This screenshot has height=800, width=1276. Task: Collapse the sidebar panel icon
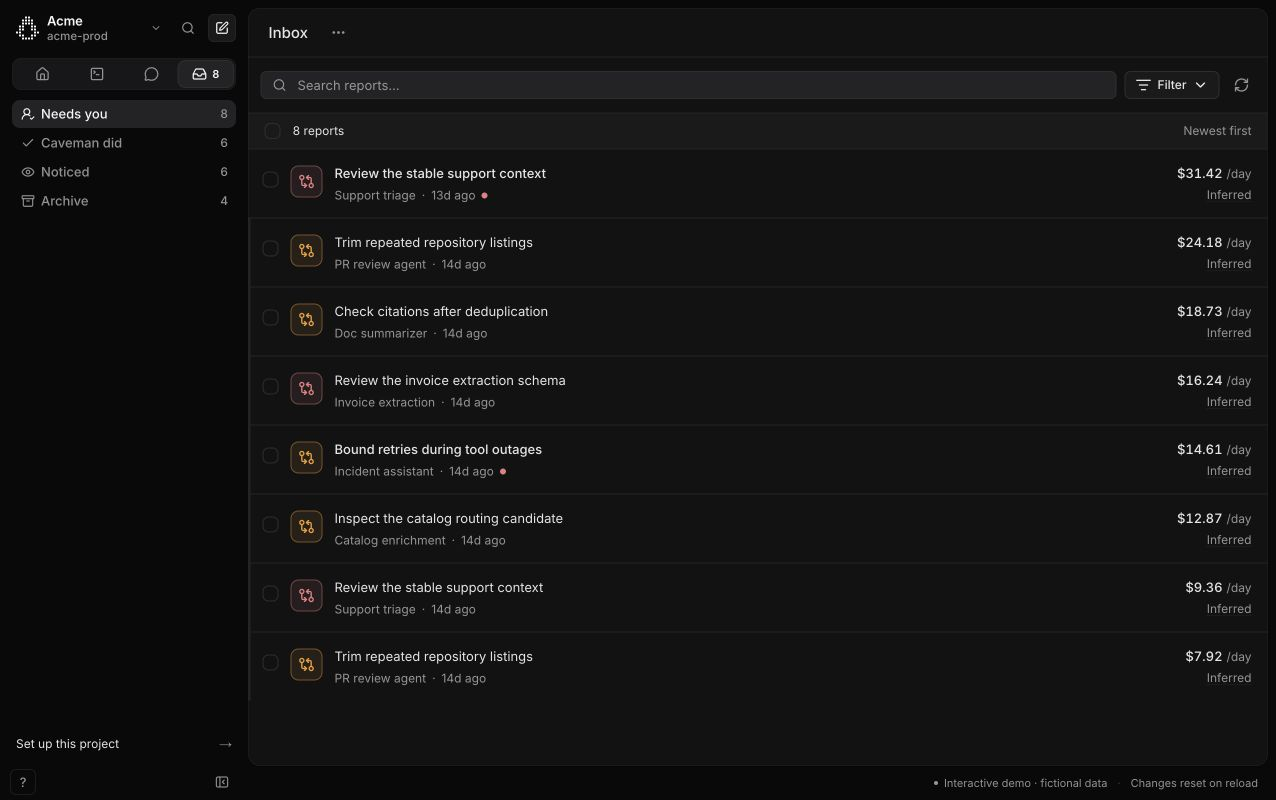[x=222, y=782]
